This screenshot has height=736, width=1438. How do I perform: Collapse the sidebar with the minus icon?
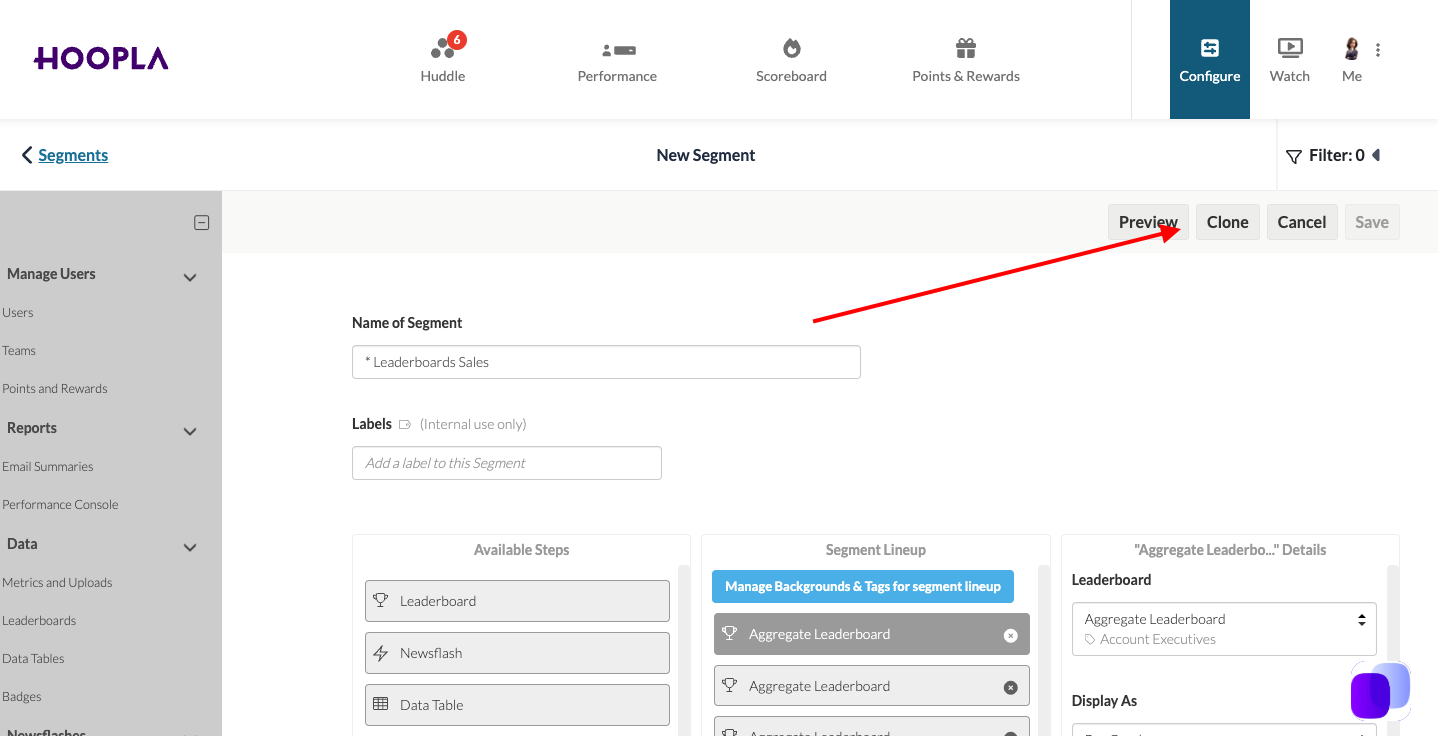click(x=201, y=223)
